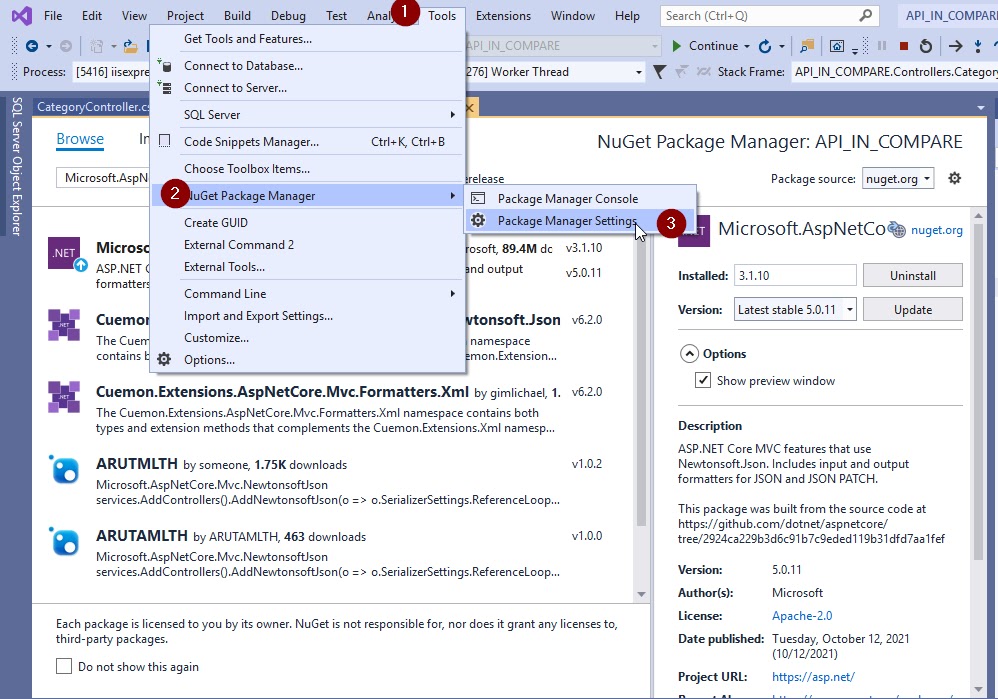Click the details pane scrollbar up arrow

[978, 216]
